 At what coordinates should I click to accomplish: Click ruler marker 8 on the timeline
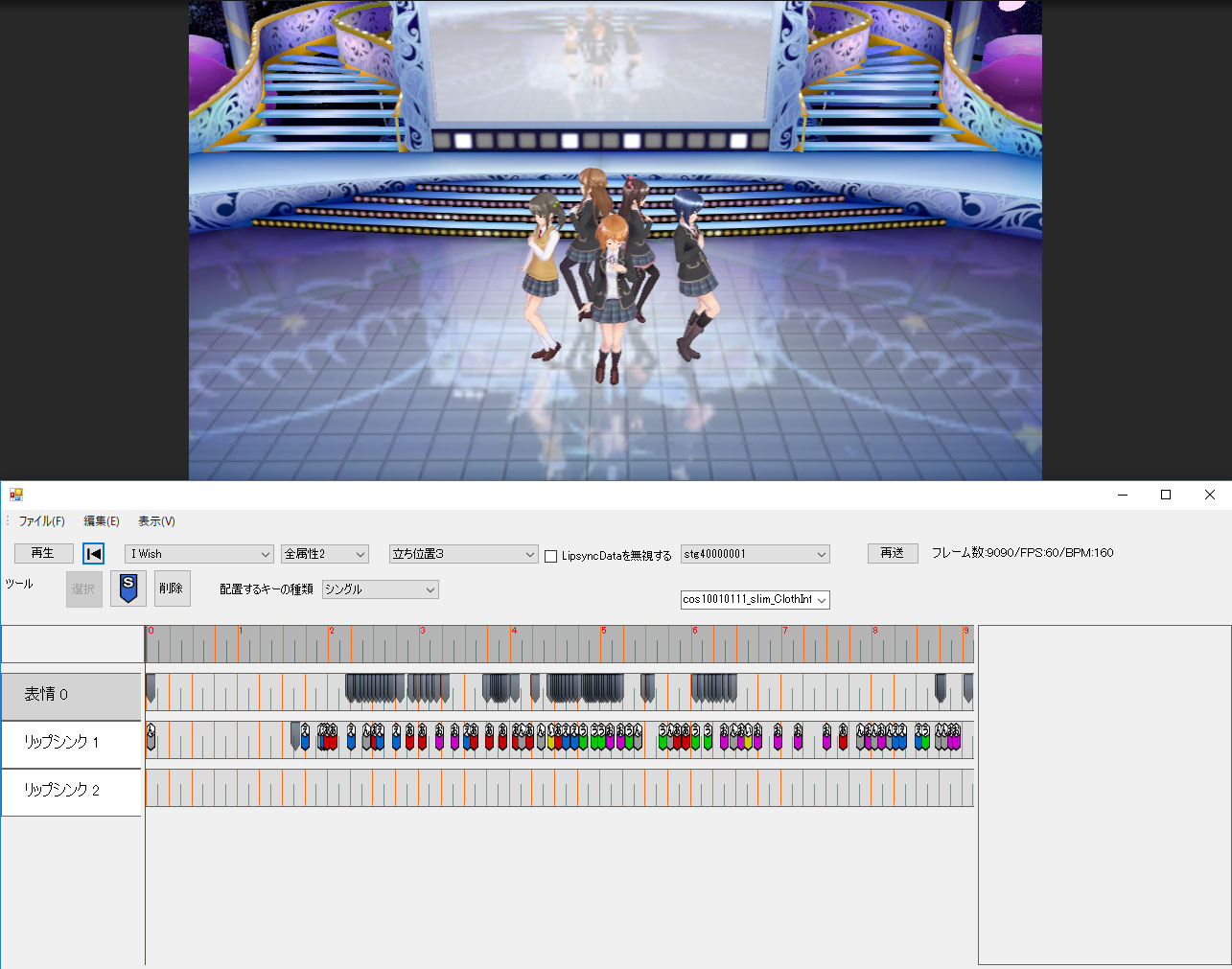pos(875,631)
